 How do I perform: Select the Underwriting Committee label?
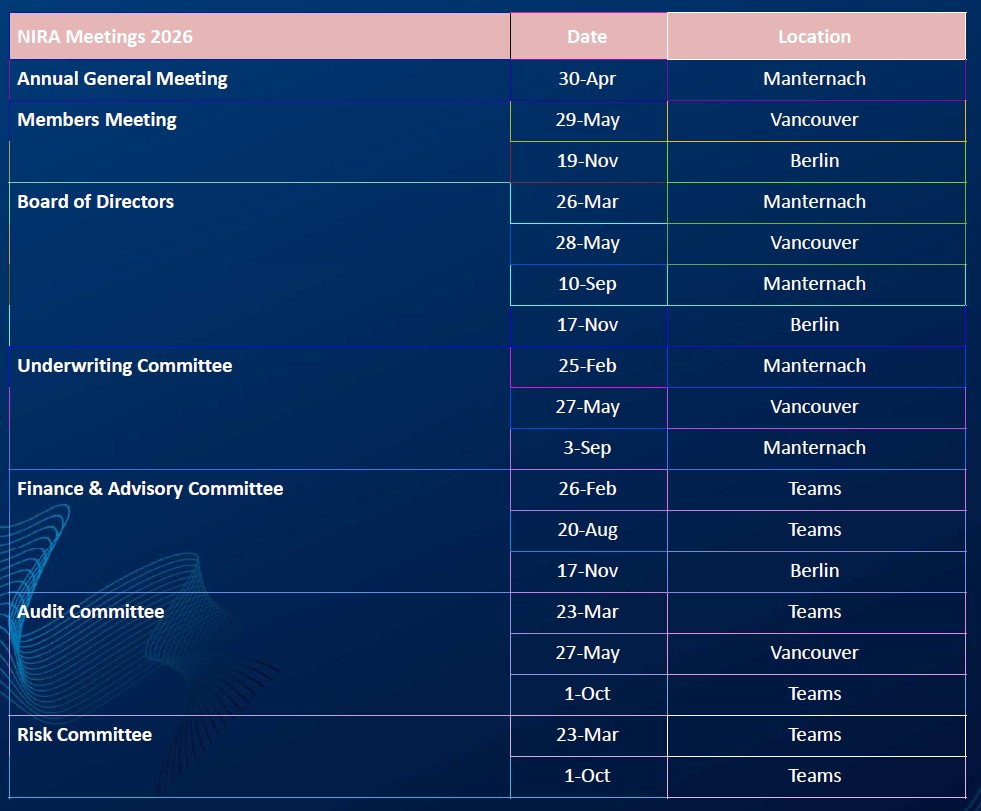point(125,366)
